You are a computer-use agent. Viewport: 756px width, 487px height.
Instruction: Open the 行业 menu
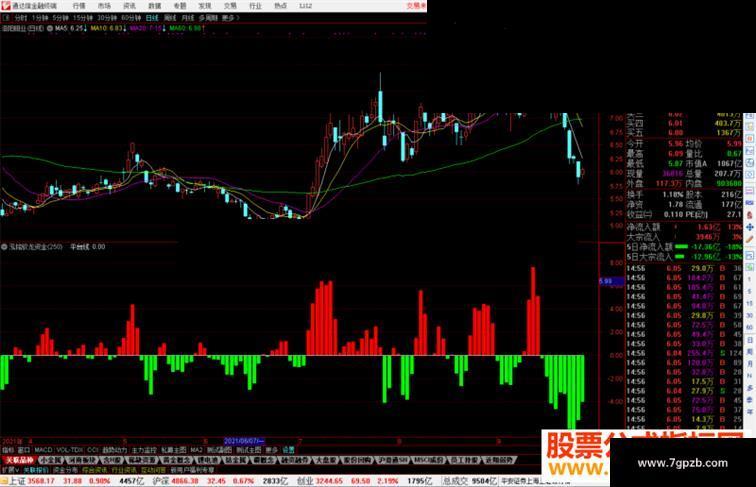pos(255,6)
